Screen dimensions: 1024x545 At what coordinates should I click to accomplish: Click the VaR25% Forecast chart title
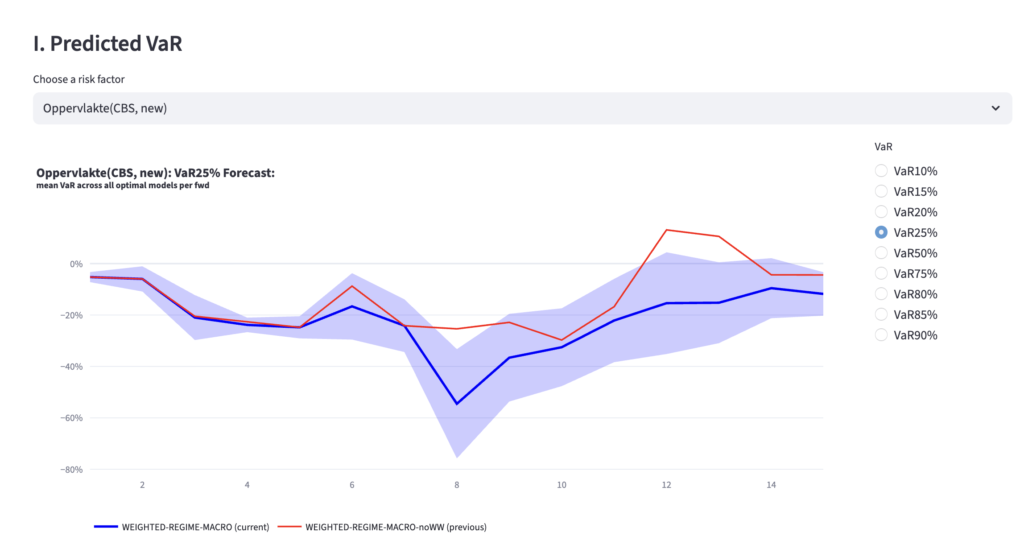pos(155,173)
